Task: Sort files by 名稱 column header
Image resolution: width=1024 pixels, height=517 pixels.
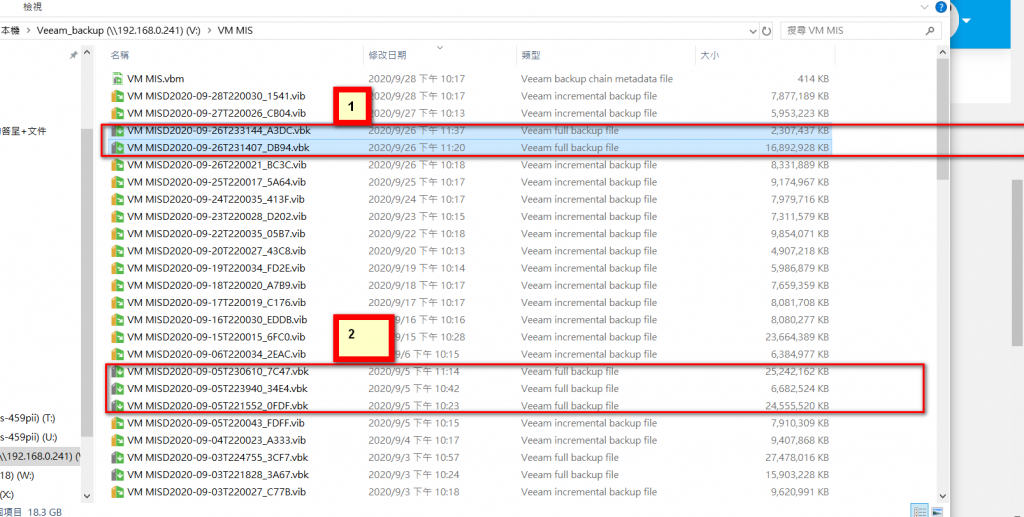Action: [x=120, y=55]
